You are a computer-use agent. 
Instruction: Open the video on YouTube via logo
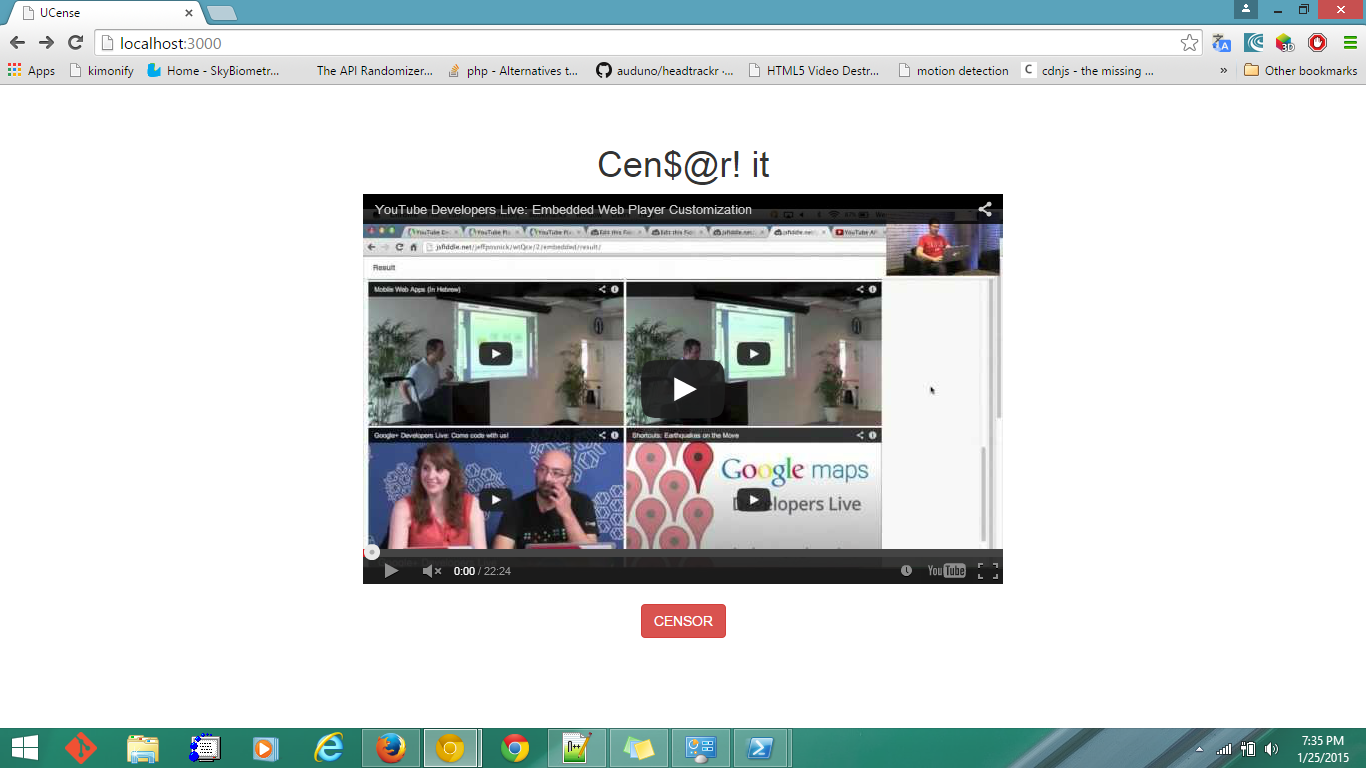tap(946, 571)
